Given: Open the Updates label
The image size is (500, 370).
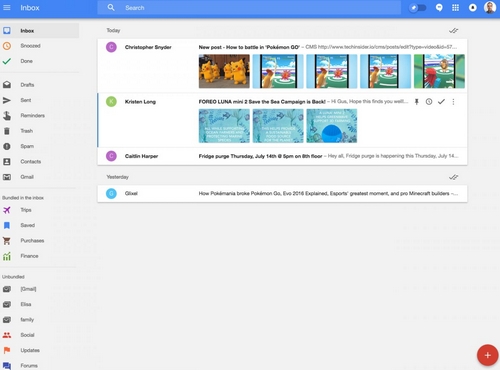Looking at the screenshot, I should coord(30,350).
